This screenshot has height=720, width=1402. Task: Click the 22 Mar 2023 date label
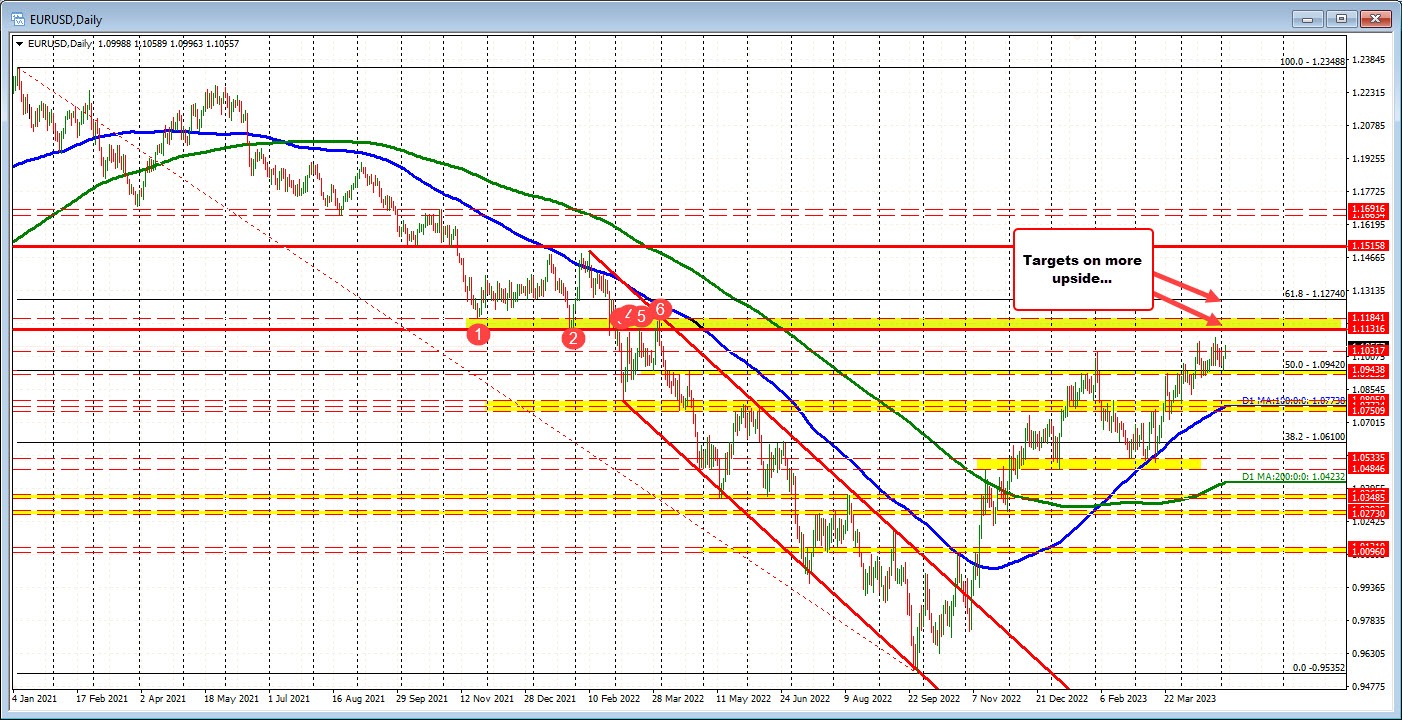(x=1191, y=698)
